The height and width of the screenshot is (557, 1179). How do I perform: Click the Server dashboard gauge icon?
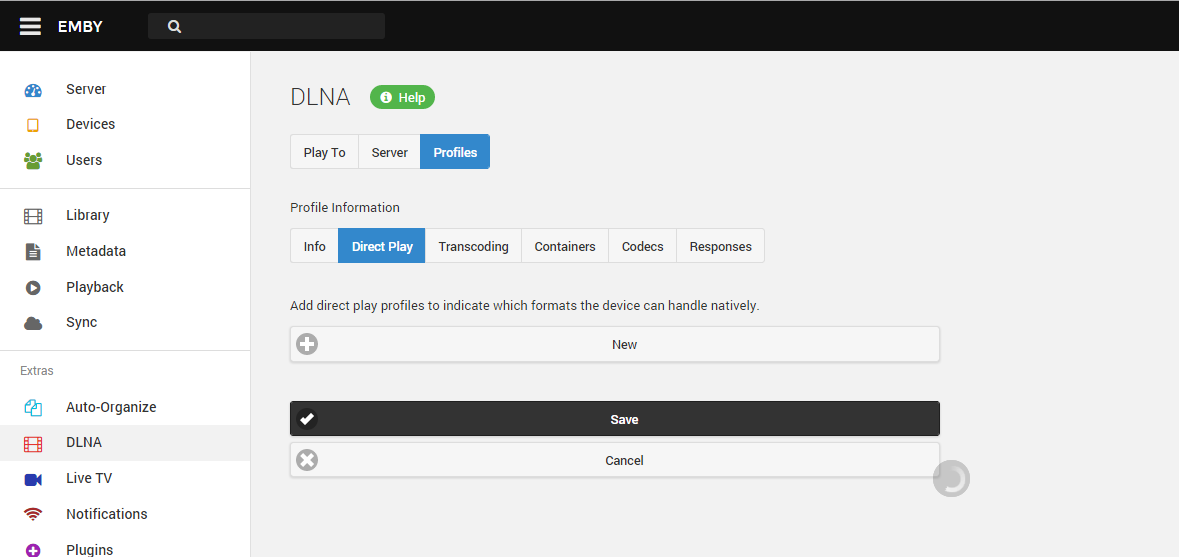click(x=33, y=90)
